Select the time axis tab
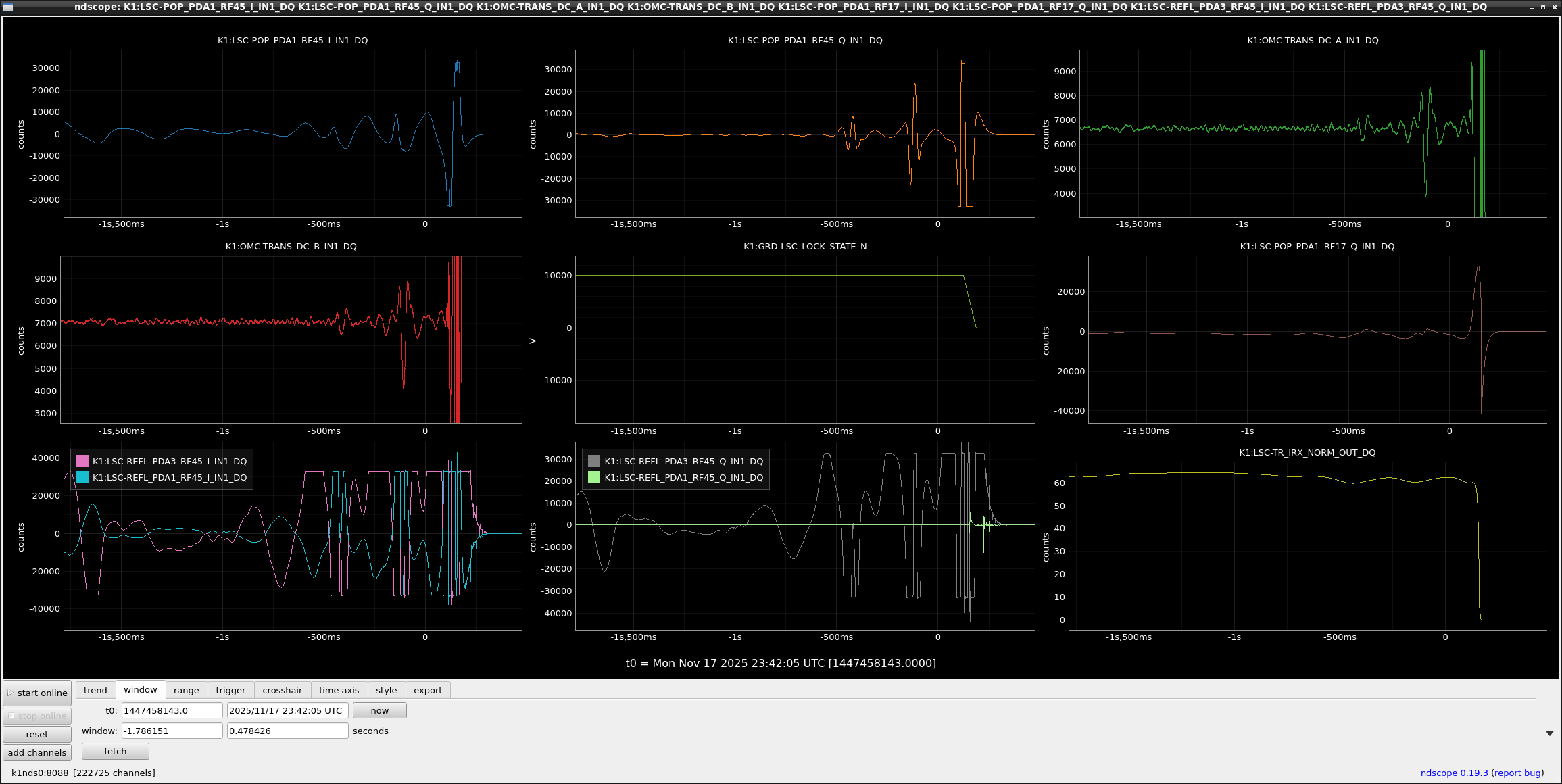Screen dimensions: 1562x784 click(339, 690)
